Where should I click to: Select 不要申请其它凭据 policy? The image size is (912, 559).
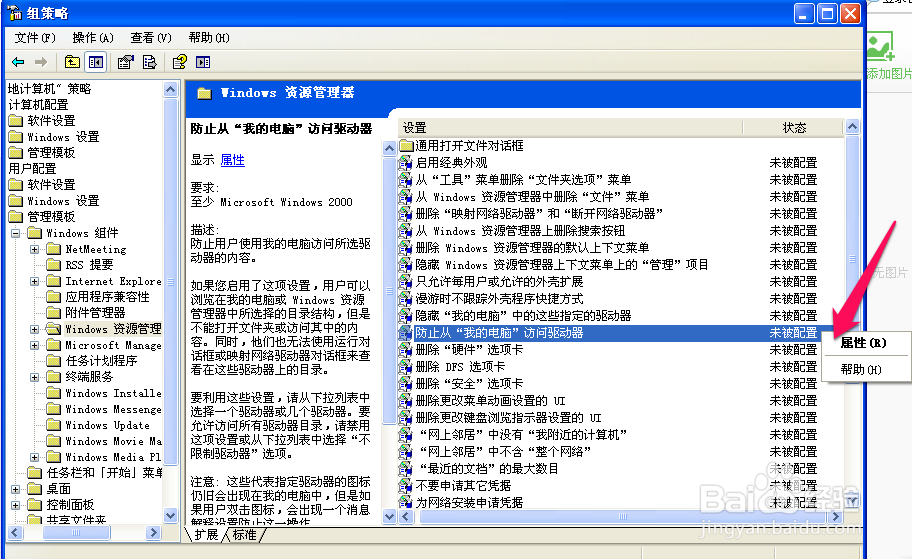tap(464, 486)
